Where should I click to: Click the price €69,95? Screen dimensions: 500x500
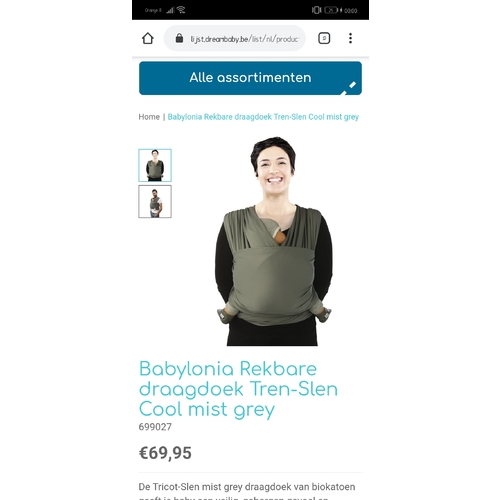pos(165,453)
